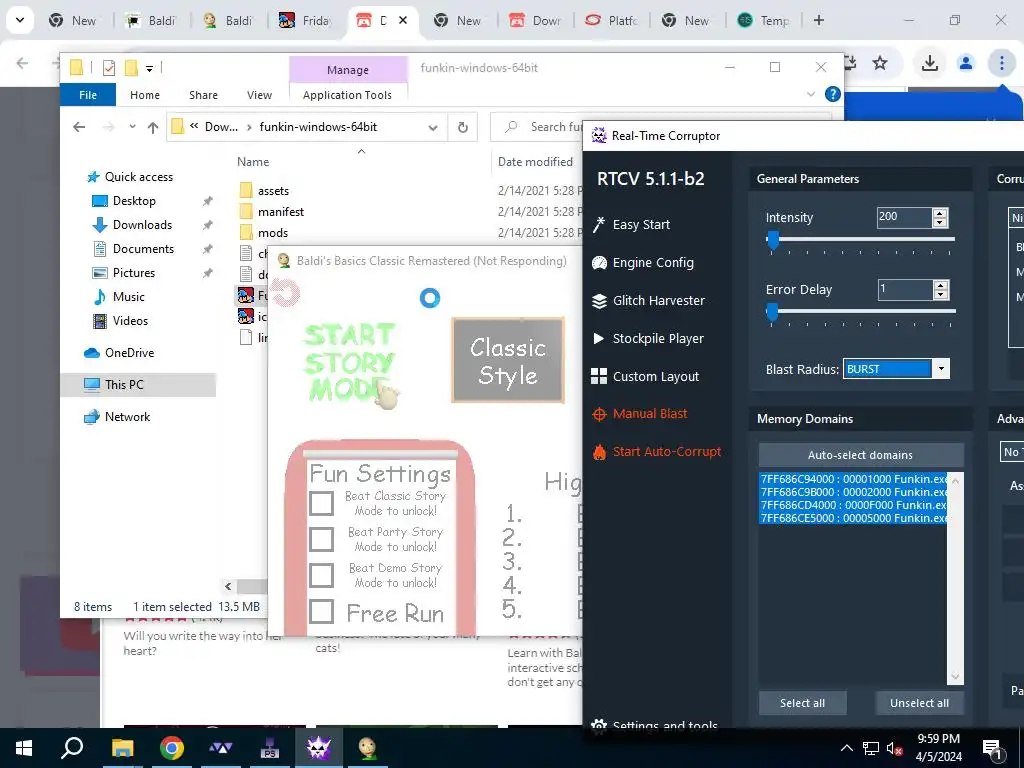1024x768 pixels.
Task: Click Classic Style chalkboard button
Action: click(x=507, y=360)
